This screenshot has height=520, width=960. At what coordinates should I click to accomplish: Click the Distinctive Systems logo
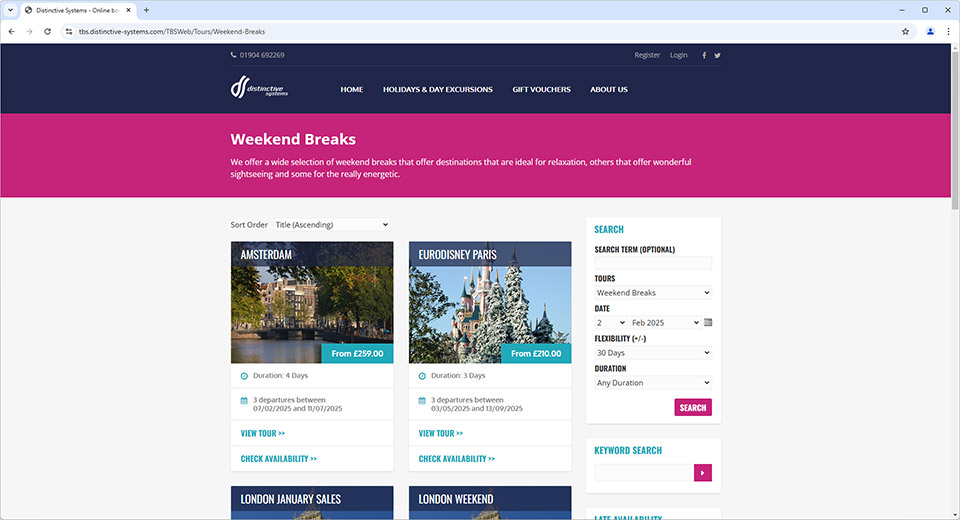click(259, 87)
